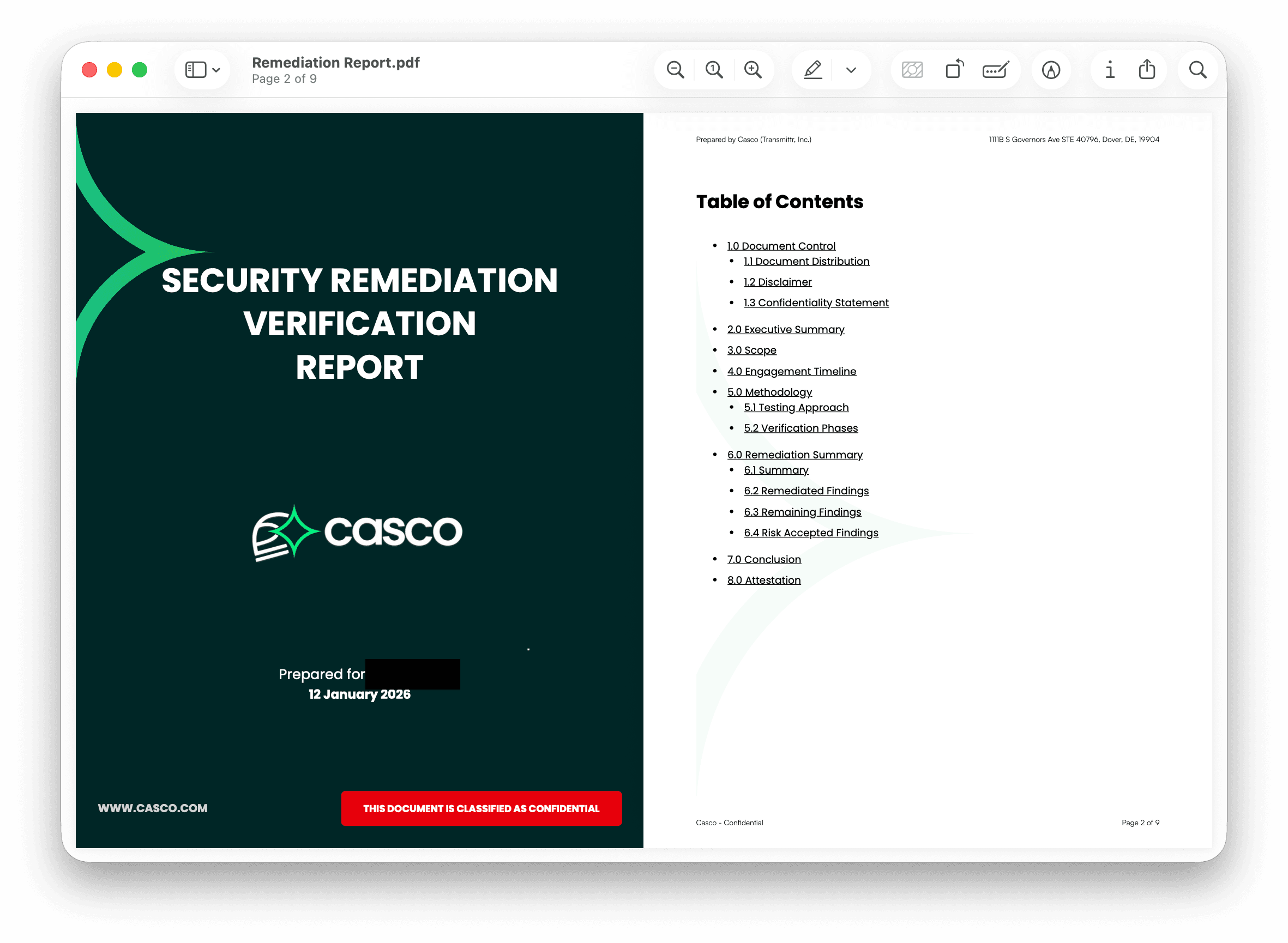
Task: Open the Redact tool
Action: click(912, 70)
